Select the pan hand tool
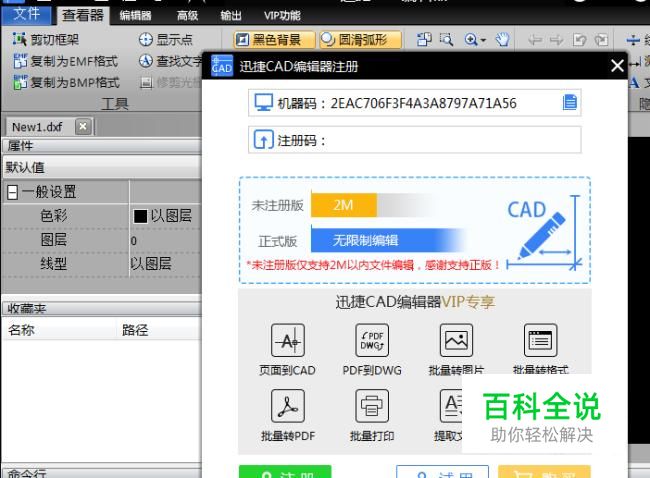Screen dimensions: 650x478 click(502, 40)
